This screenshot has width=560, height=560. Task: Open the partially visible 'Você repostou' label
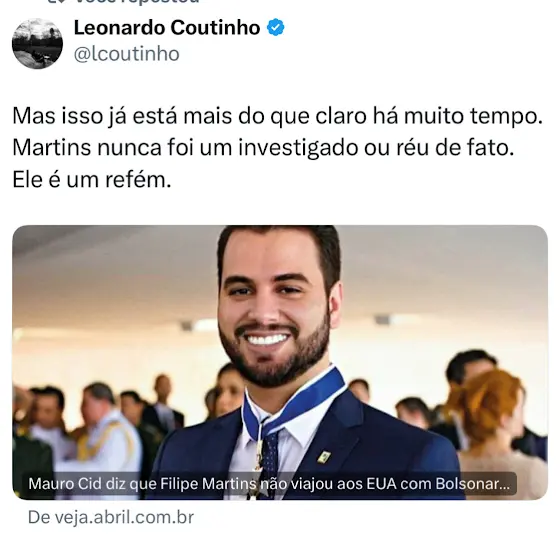[138, 1]
